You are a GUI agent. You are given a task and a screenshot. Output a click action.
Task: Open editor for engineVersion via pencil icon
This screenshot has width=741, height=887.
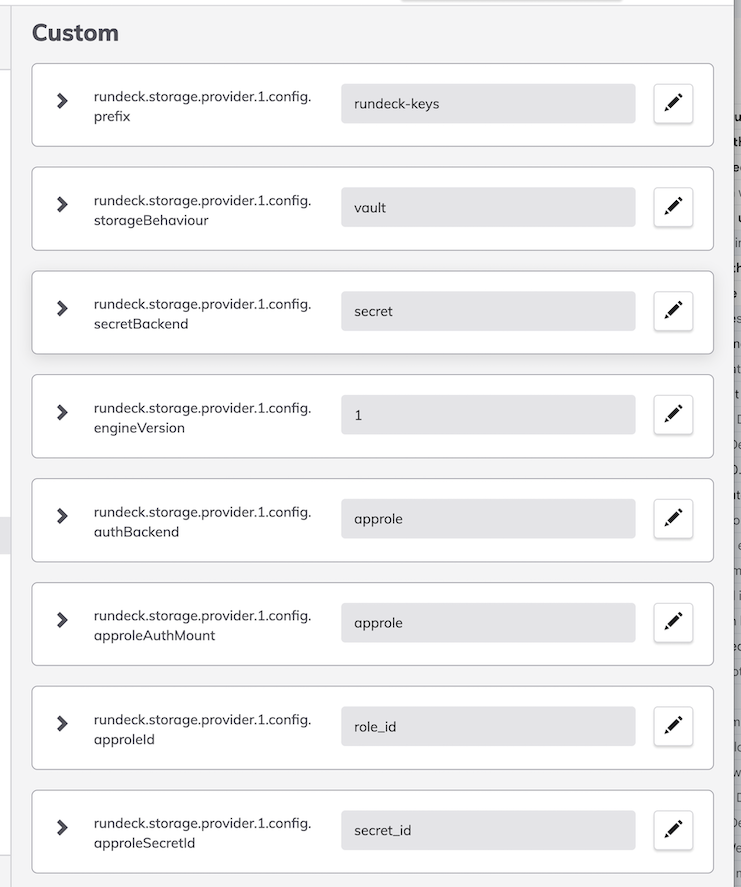click(673, 415)
